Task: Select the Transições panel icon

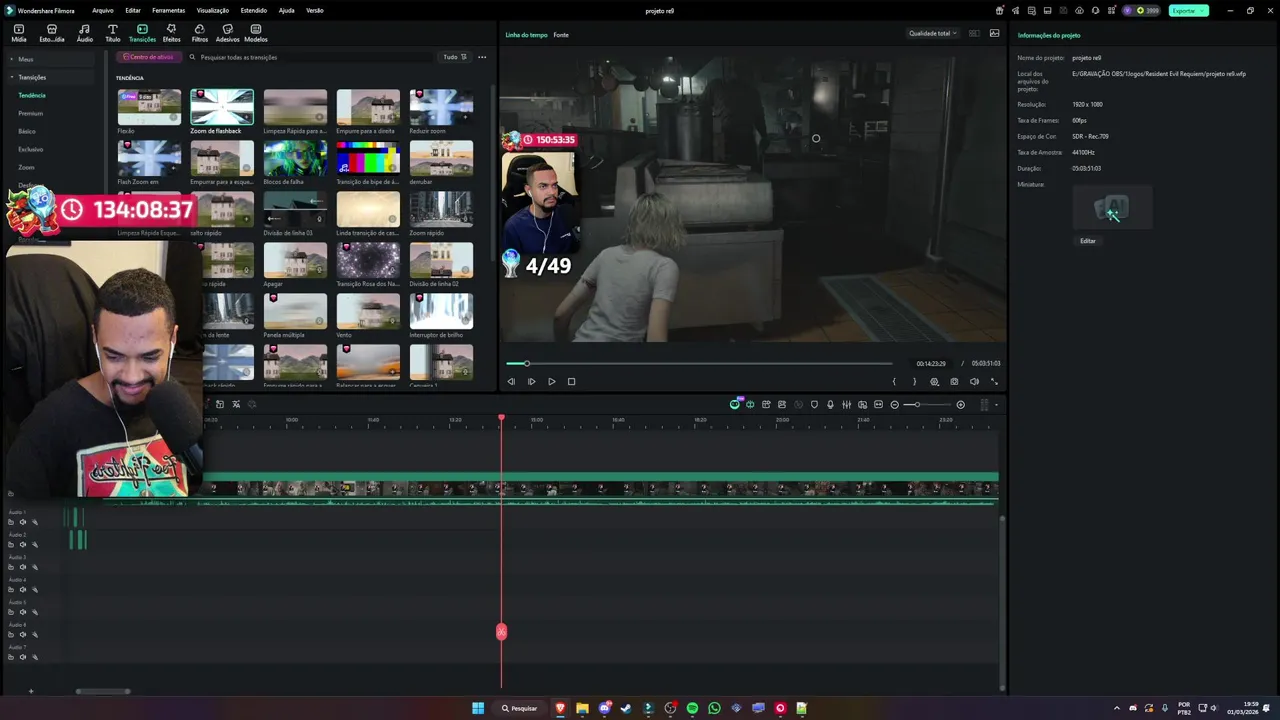Action: click(142, 33)
